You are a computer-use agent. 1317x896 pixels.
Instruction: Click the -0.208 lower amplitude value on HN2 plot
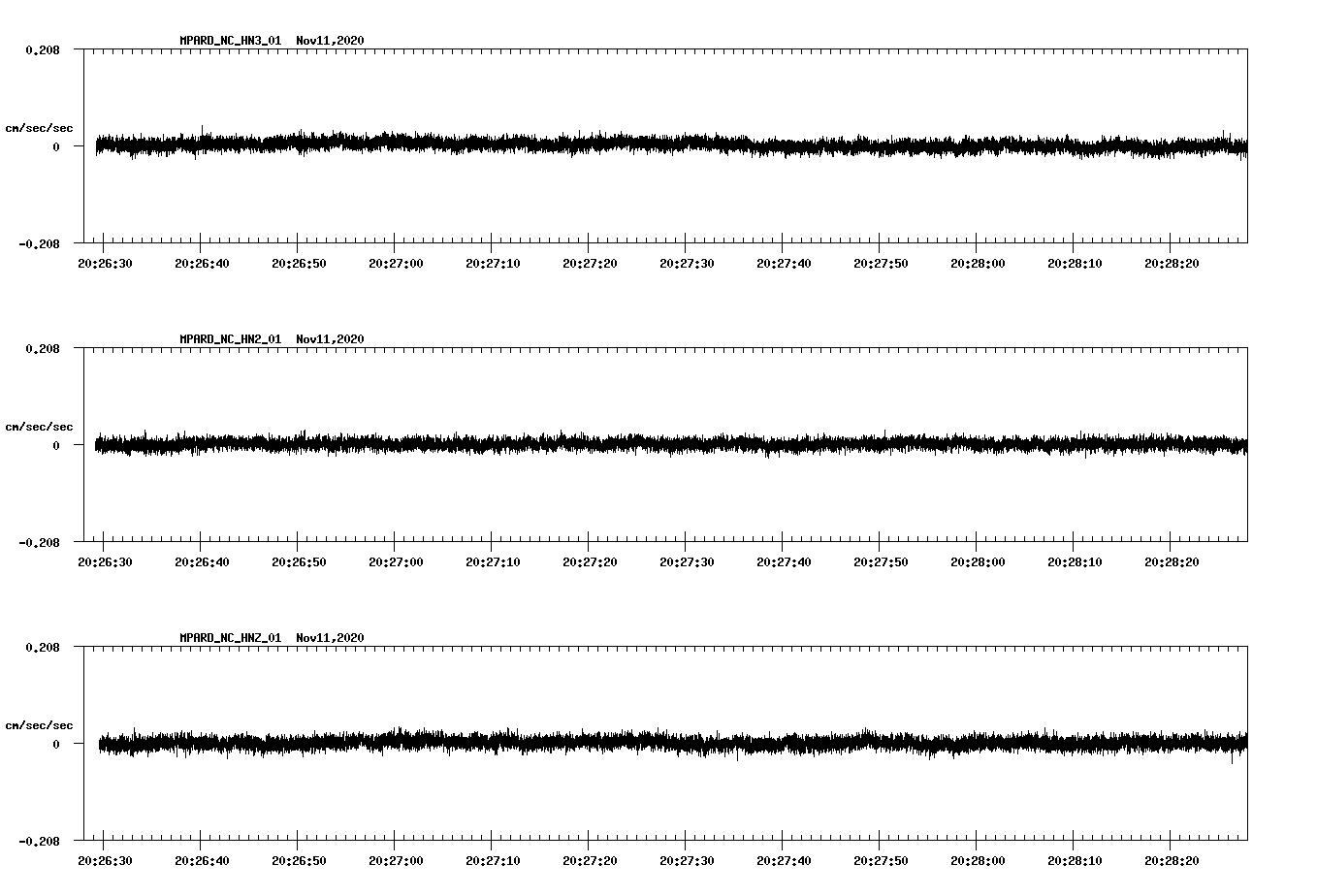40,544
